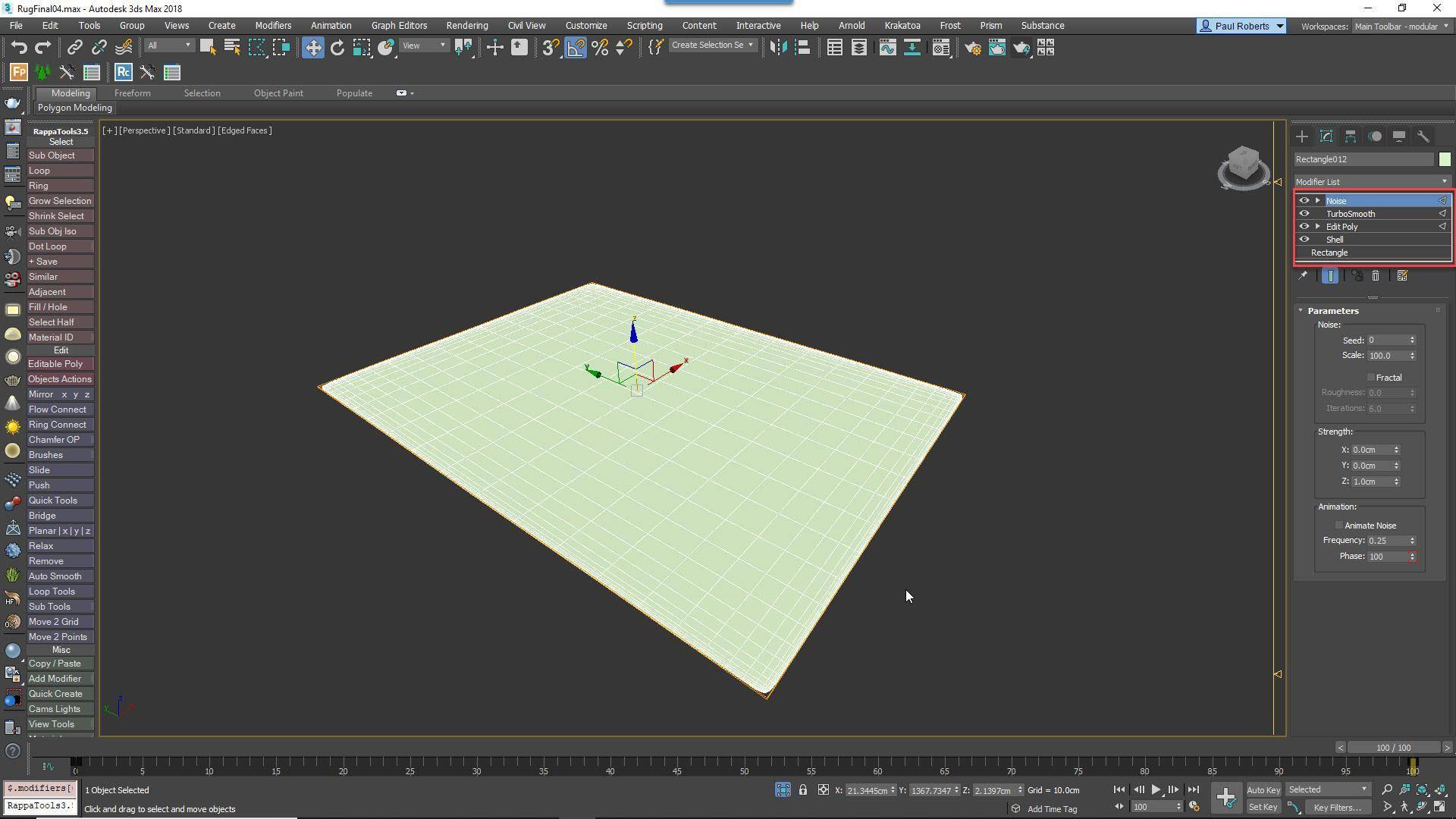Click the Pin Stack icon below modifier list
The height and width of the screenshot is (819, 1456).
(1302, 276)
